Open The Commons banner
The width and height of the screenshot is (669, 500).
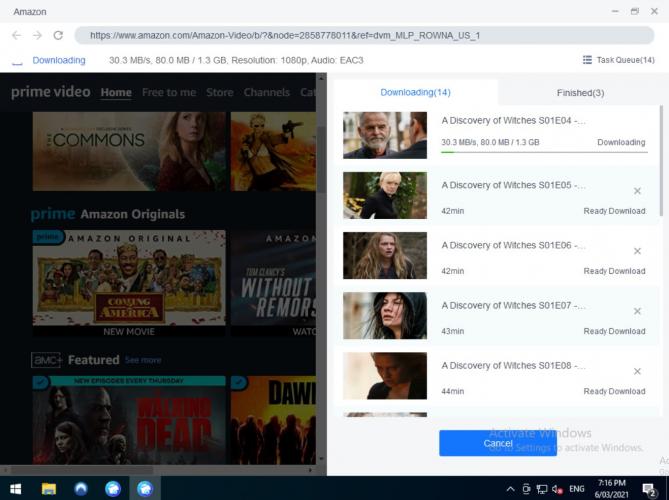tap(129, 151)
